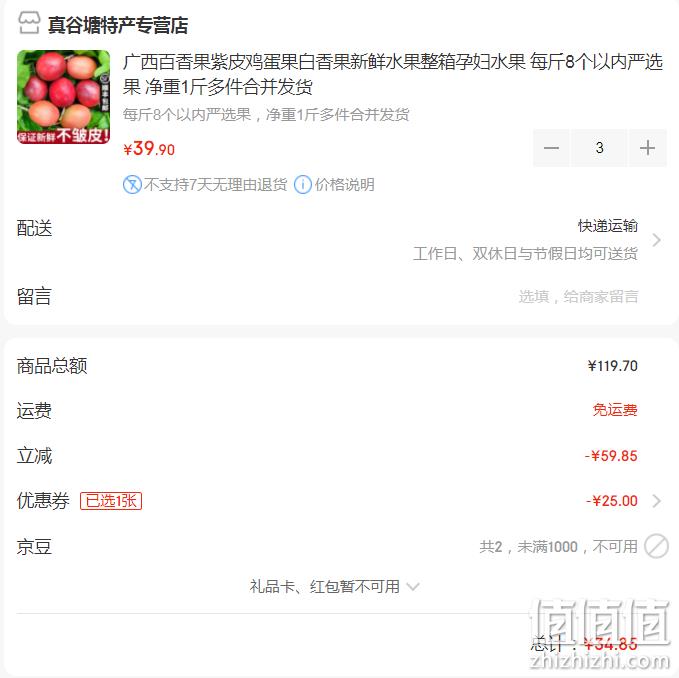This screenshot has height=678, width=679.
Task: Open 快递运输 delivery method
Action: pos(608,226)
